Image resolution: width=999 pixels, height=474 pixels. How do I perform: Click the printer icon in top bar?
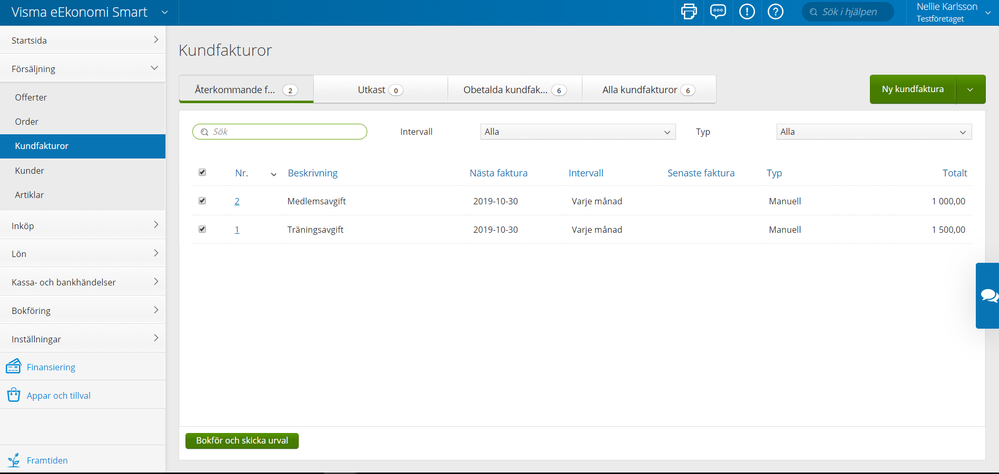tap(688, 12)
